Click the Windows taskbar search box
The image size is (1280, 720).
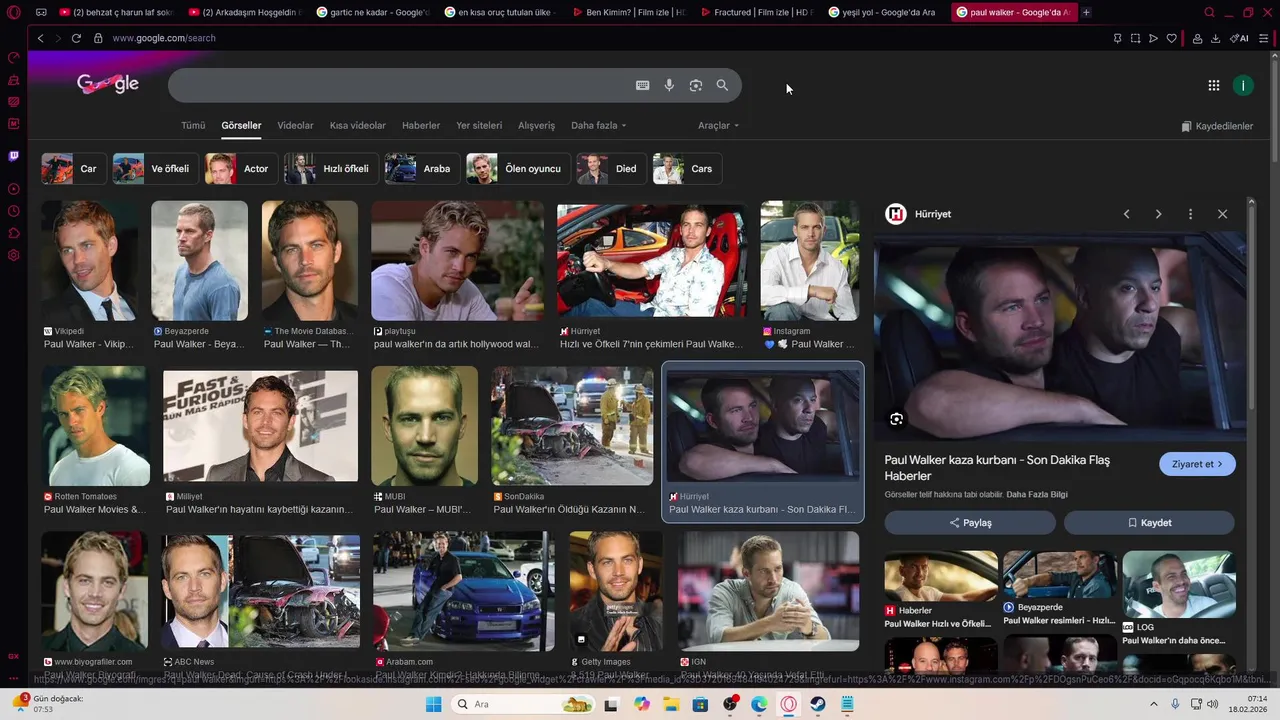[522, 704]
